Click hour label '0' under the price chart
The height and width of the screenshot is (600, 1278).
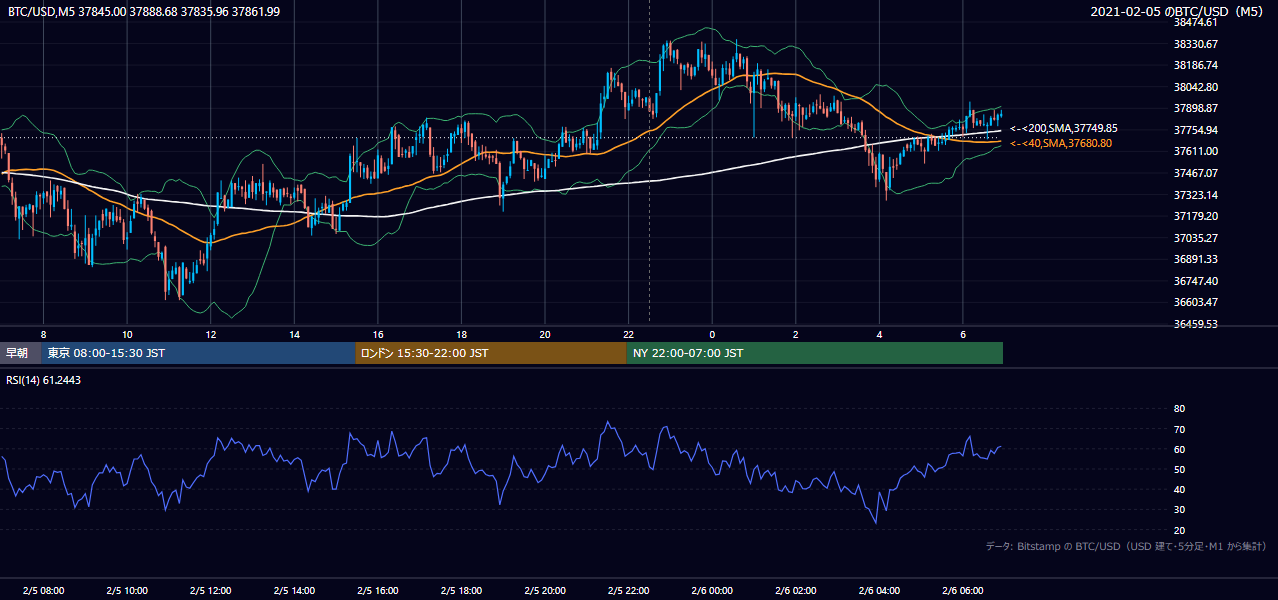tap(713, 334)
